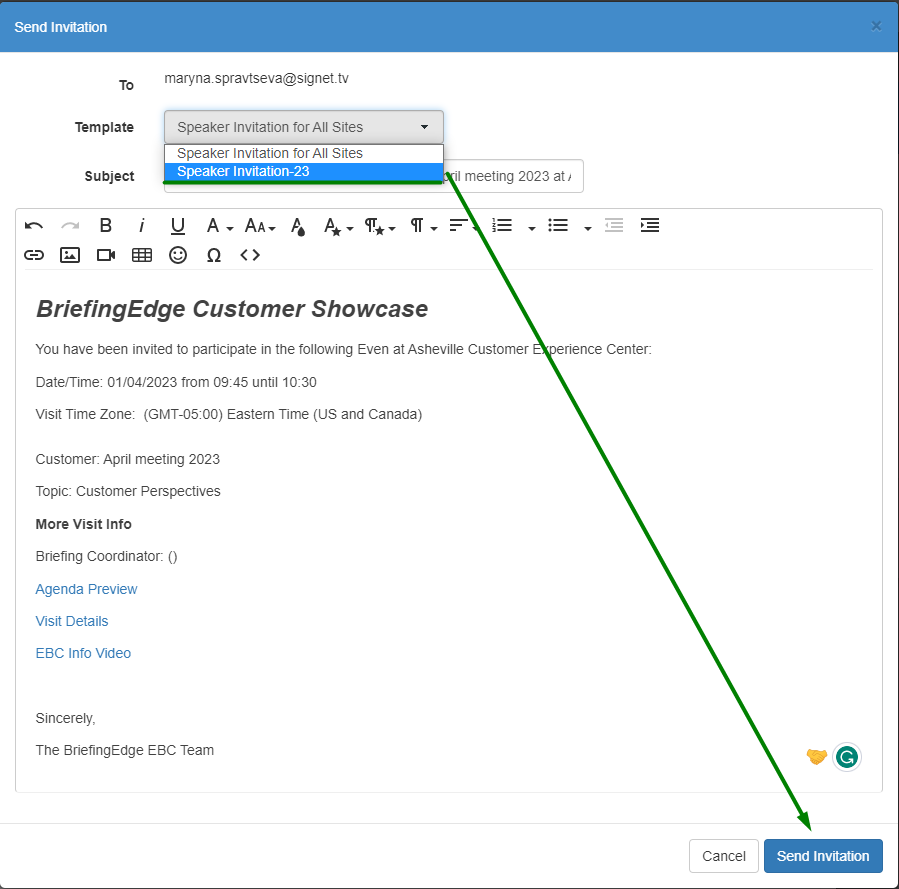Expand the bullet list style arrow
Image resolution: width=899 pixels, height=889 pixels.
tap(588, 228)
